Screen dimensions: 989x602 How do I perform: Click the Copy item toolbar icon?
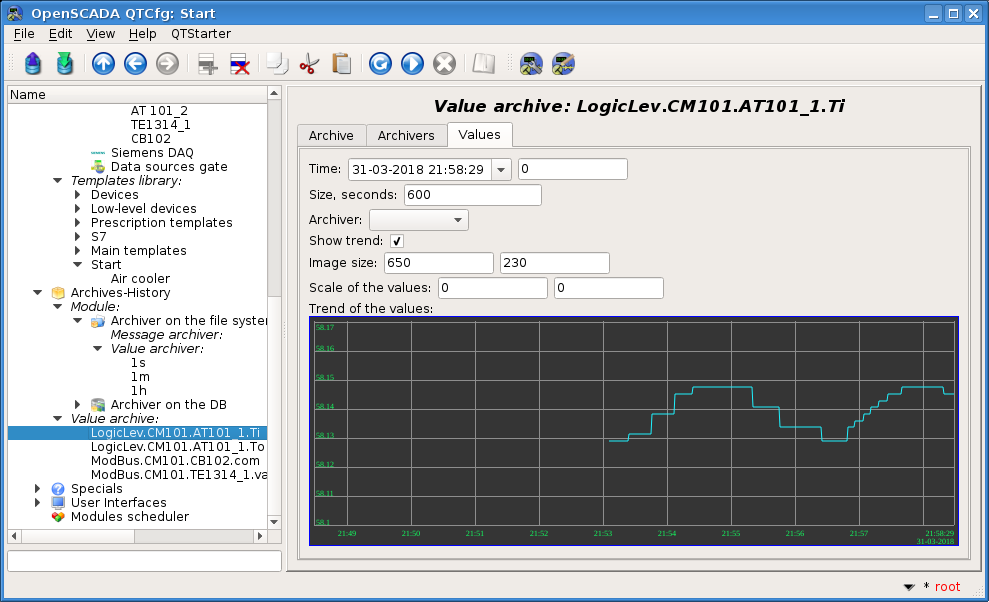coord(278,64)
